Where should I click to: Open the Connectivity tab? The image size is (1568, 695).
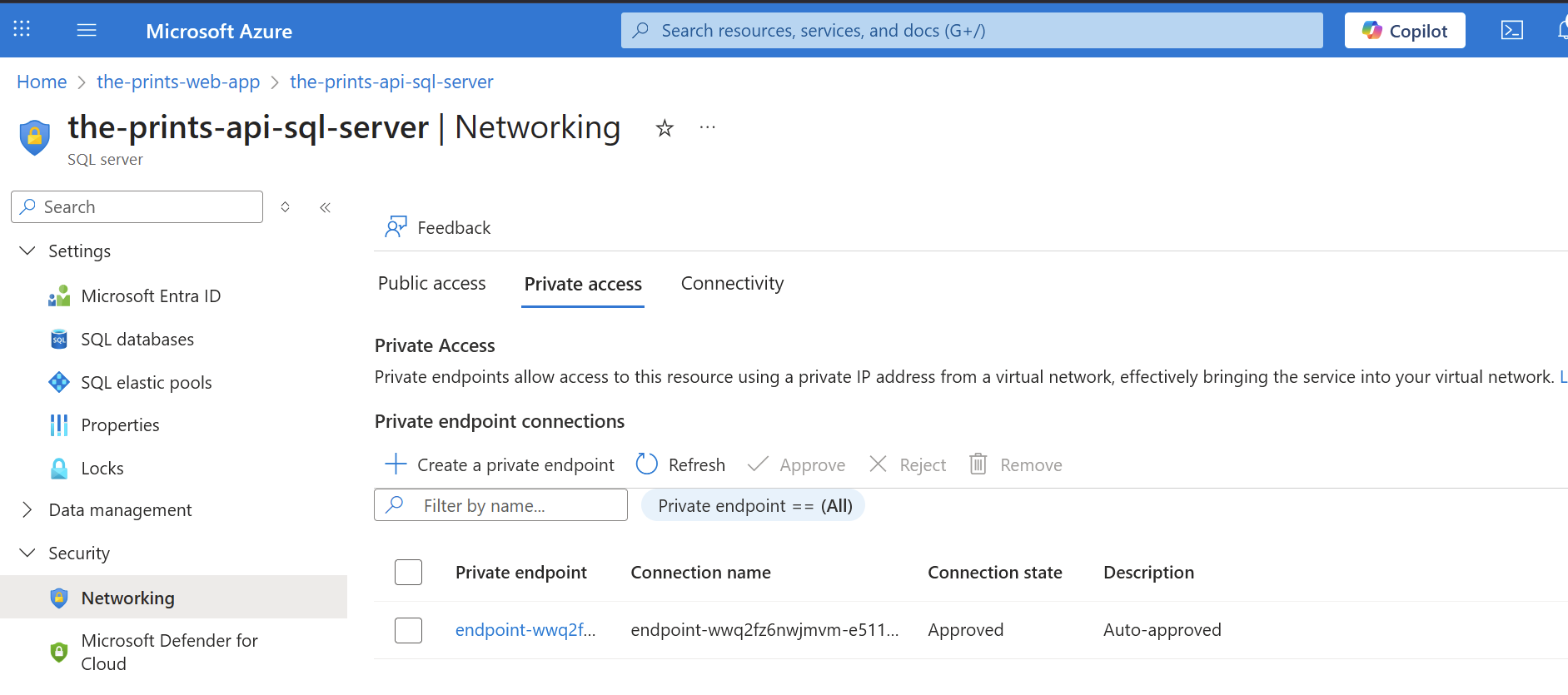pyautogui.click(x=732, y=284)
